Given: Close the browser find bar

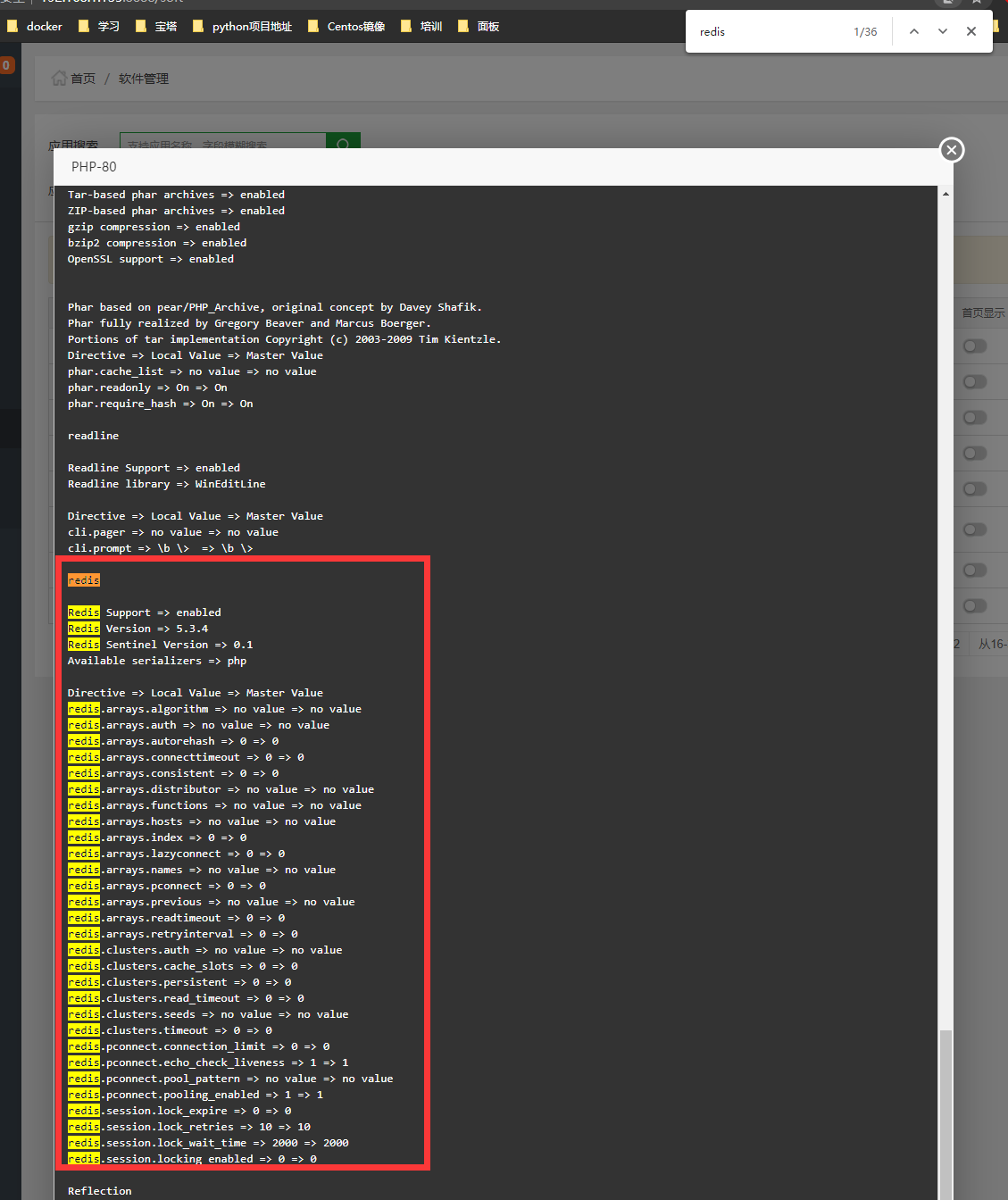Looking at the screenshot, I should click(x=971, y=31).
